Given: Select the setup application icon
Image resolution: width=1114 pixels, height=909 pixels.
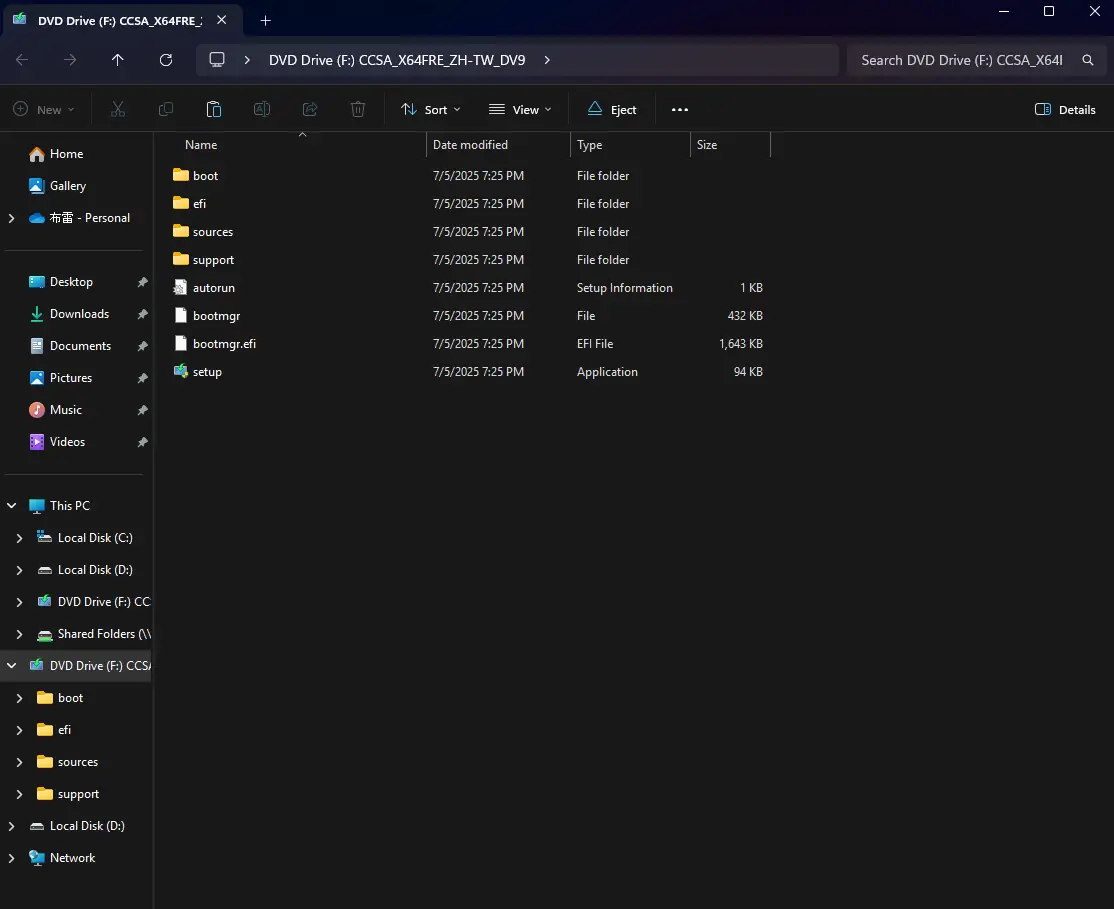Looking at the screenshot, I should 180,372.
